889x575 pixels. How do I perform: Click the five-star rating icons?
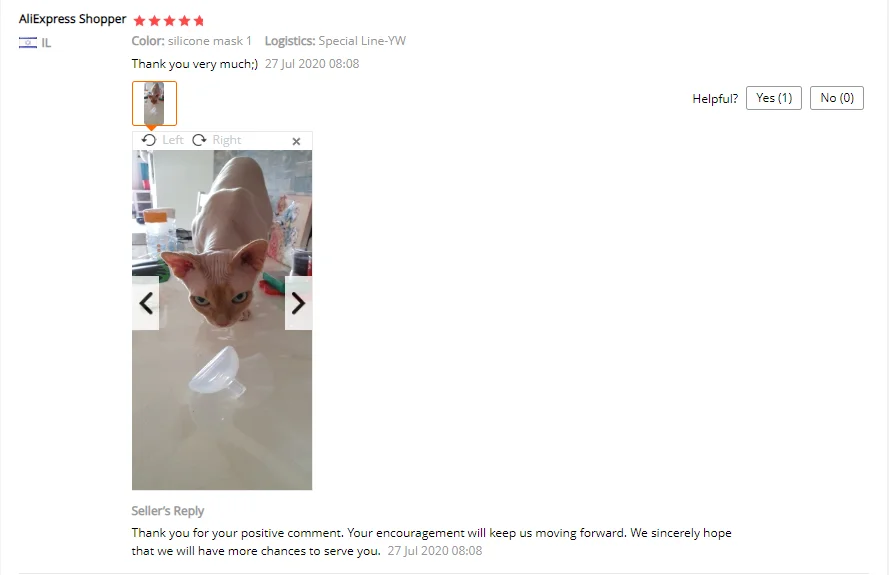(168, 21)
